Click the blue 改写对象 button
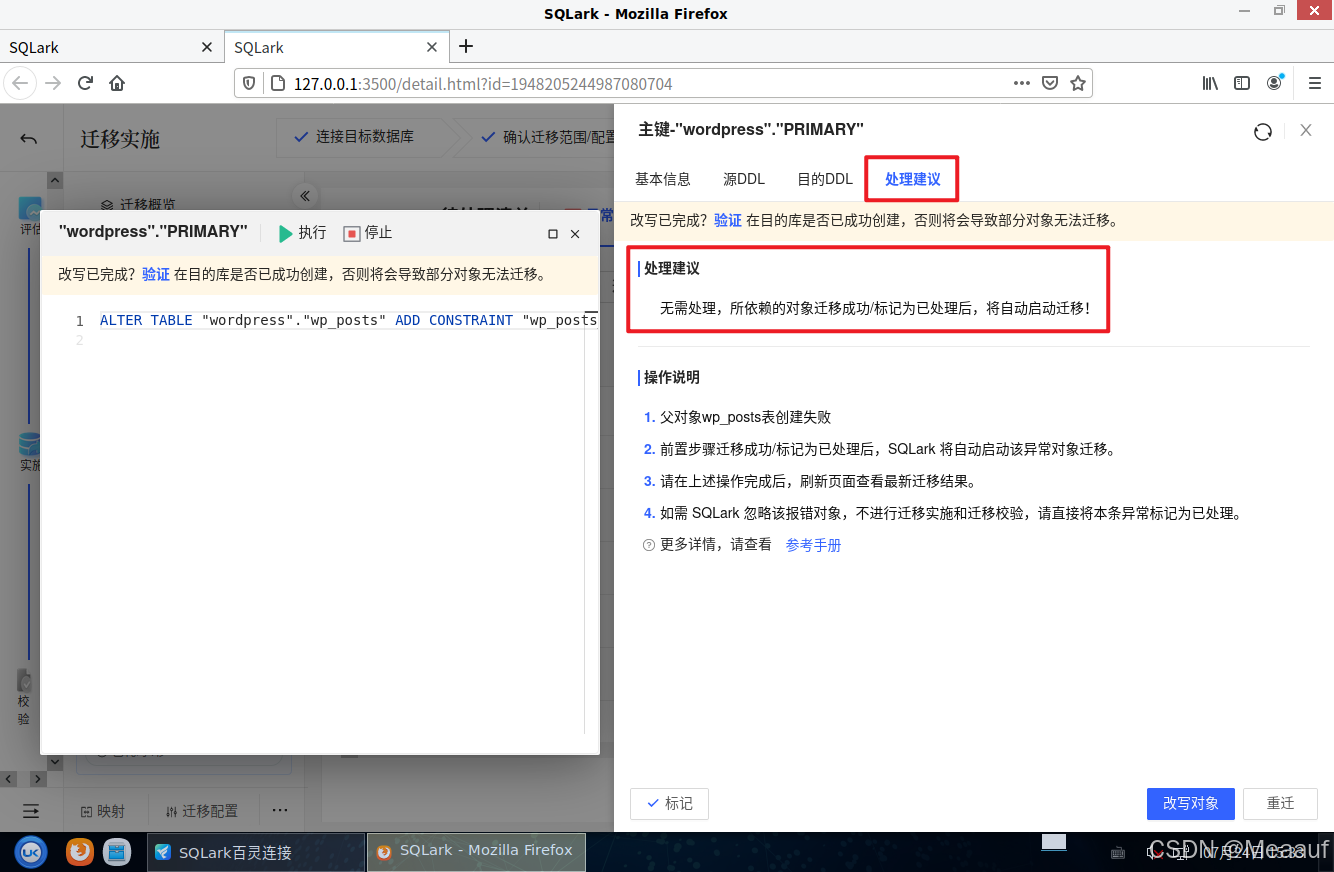 point(1191,804)
